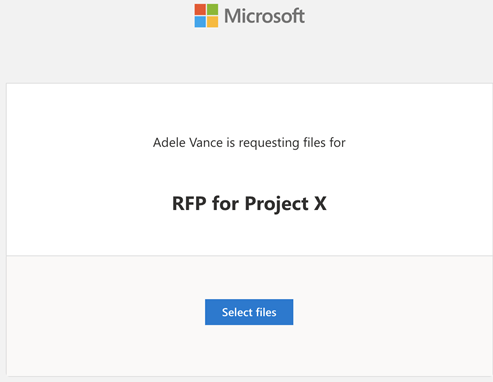Click empty white card area above request text
Image resolution: width=493 pixels, height=382 pixels.
249,107
